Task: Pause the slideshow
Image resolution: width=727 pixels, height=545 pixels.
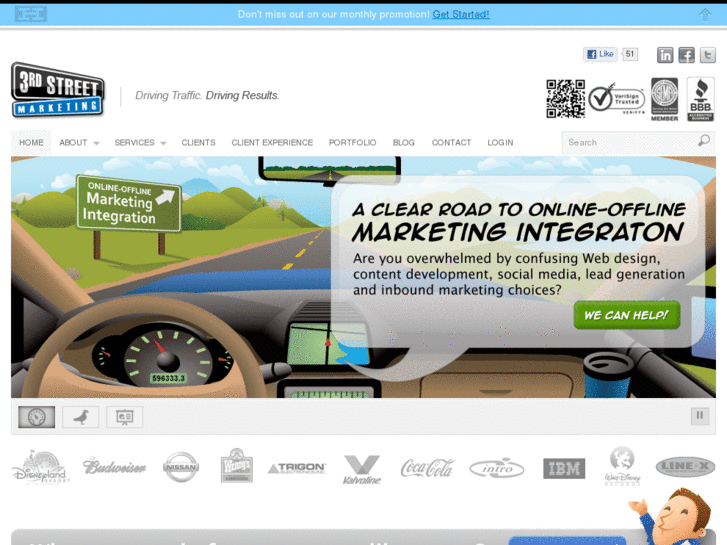Action: pos(700,415)
